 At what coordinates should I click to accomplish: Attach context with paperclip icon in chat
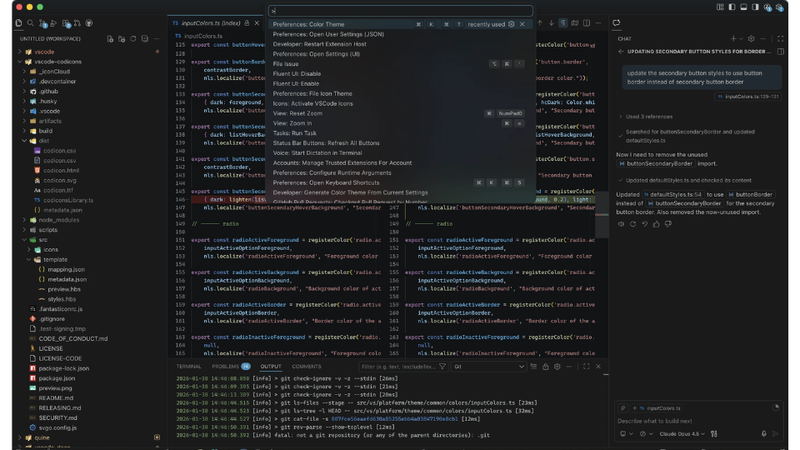tap(623, 408)
